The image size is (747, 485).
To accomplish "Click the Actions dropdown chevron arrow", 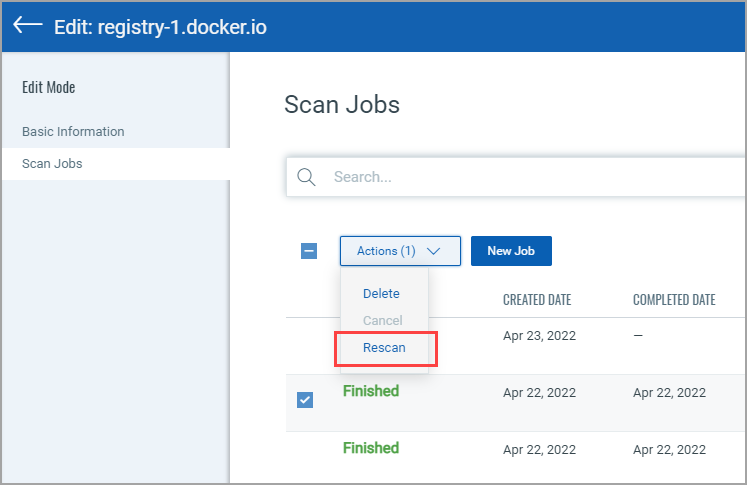I will 435,251.
